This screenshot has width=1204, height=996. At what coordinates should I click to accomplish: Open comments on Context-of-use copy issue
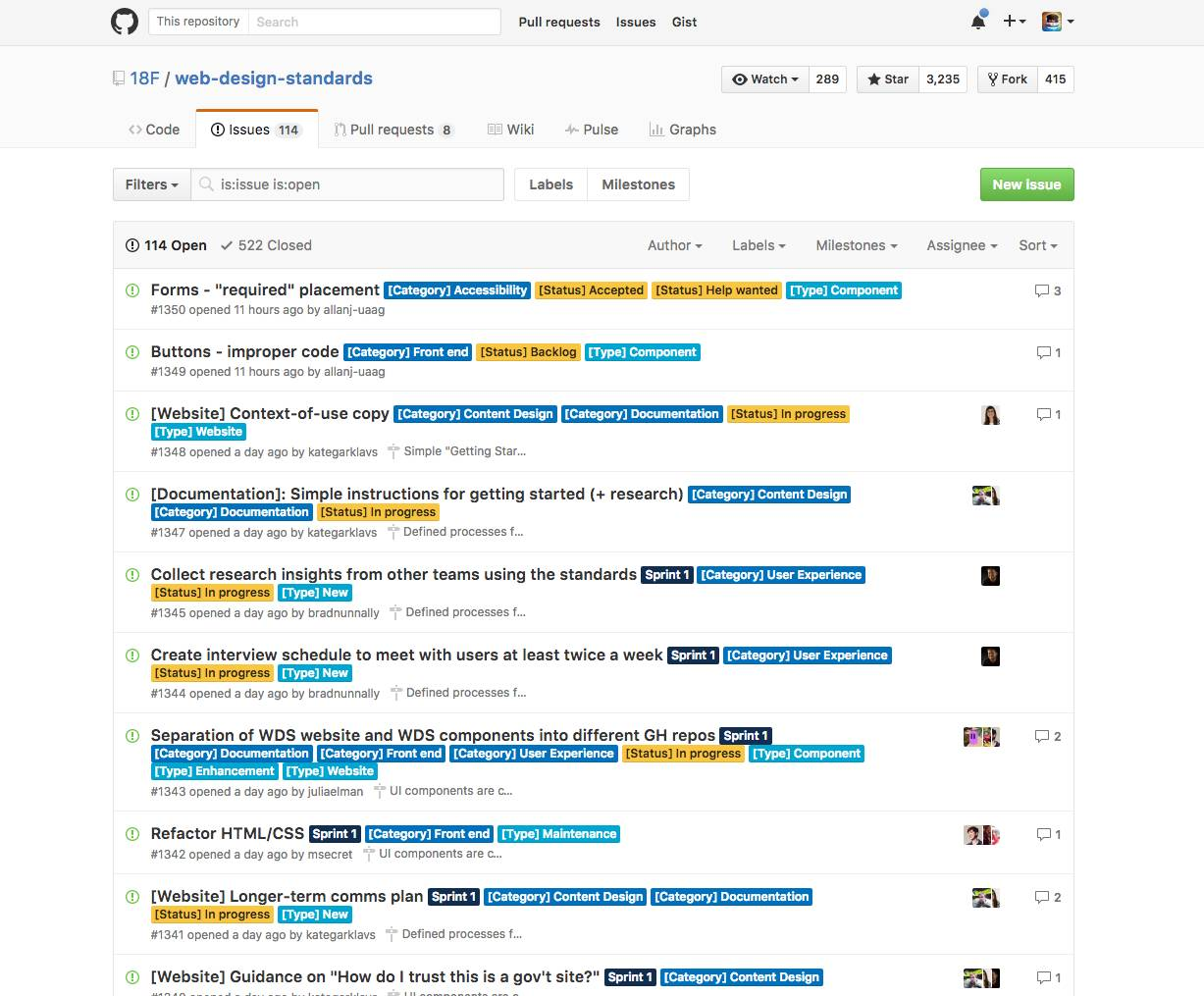[x=1049, y=414]
